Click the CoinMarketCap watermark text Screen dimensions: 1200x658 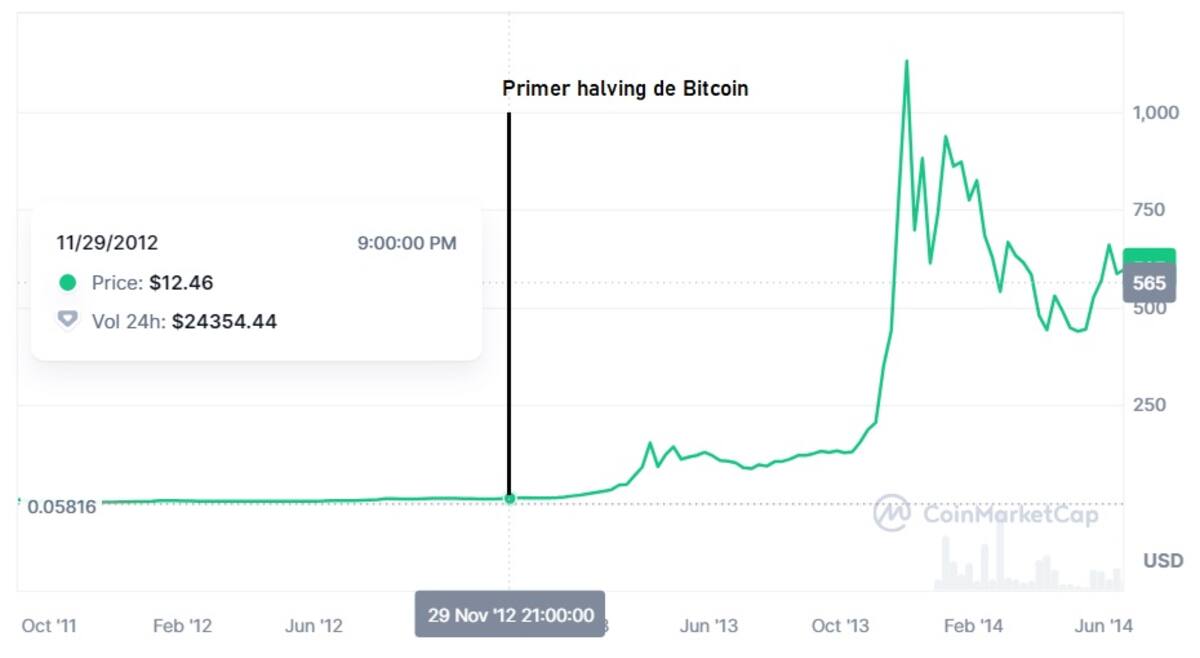[1009, 515]
